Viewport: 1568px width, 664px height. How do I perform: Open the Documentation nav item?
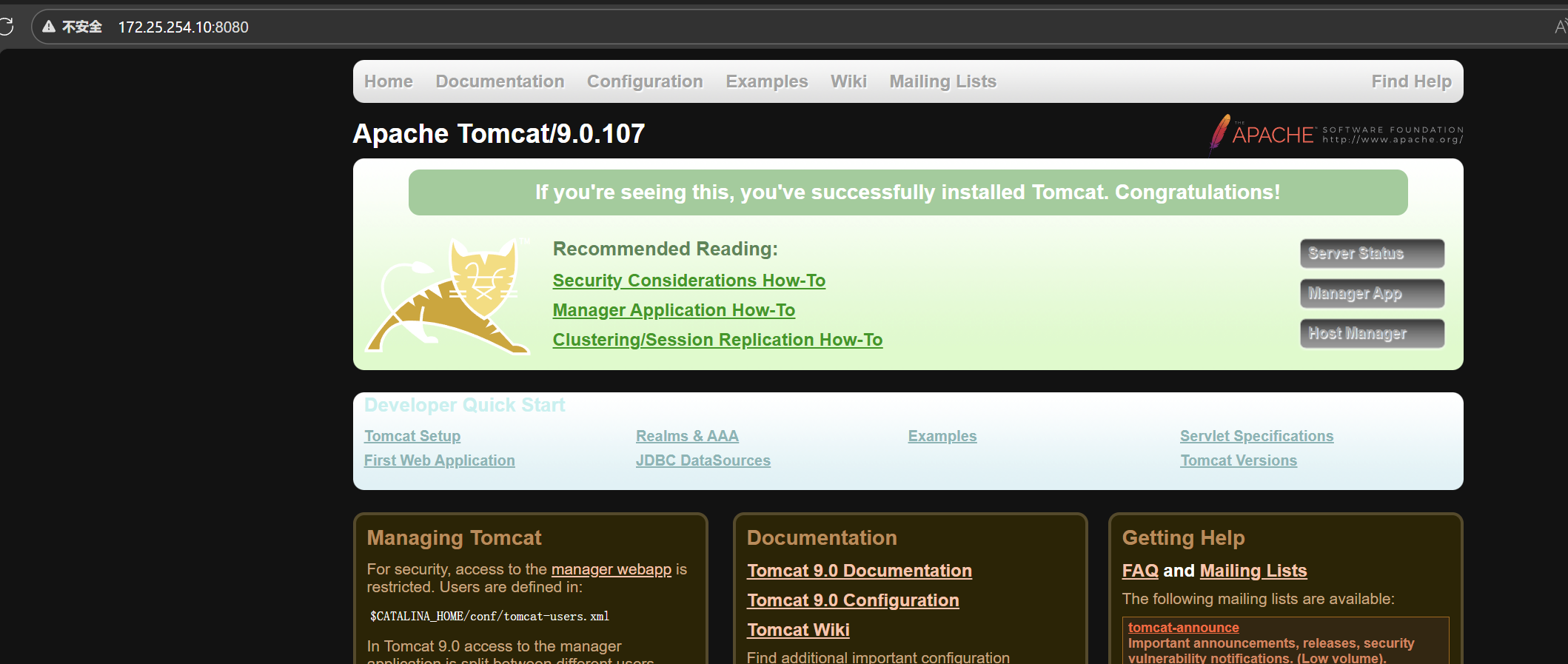(500, 81)
